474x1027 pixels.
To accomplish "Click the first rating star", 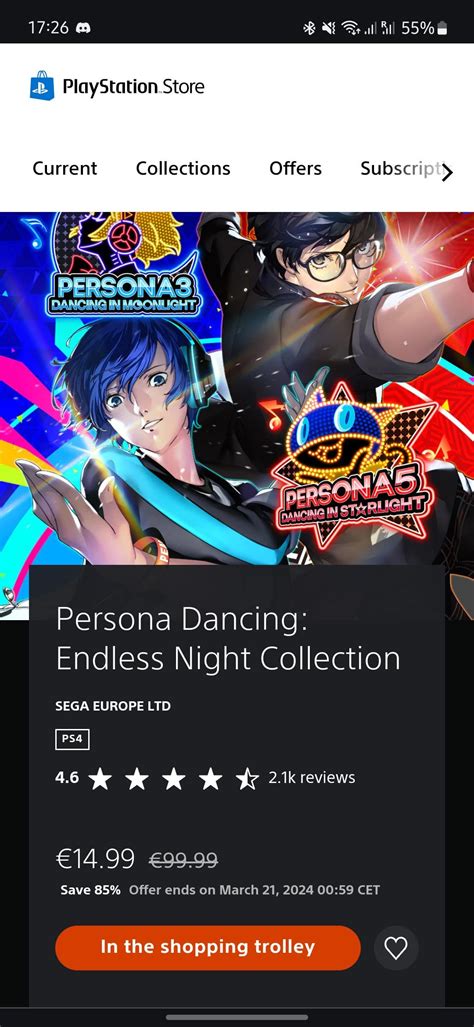I will pos(100,779).
